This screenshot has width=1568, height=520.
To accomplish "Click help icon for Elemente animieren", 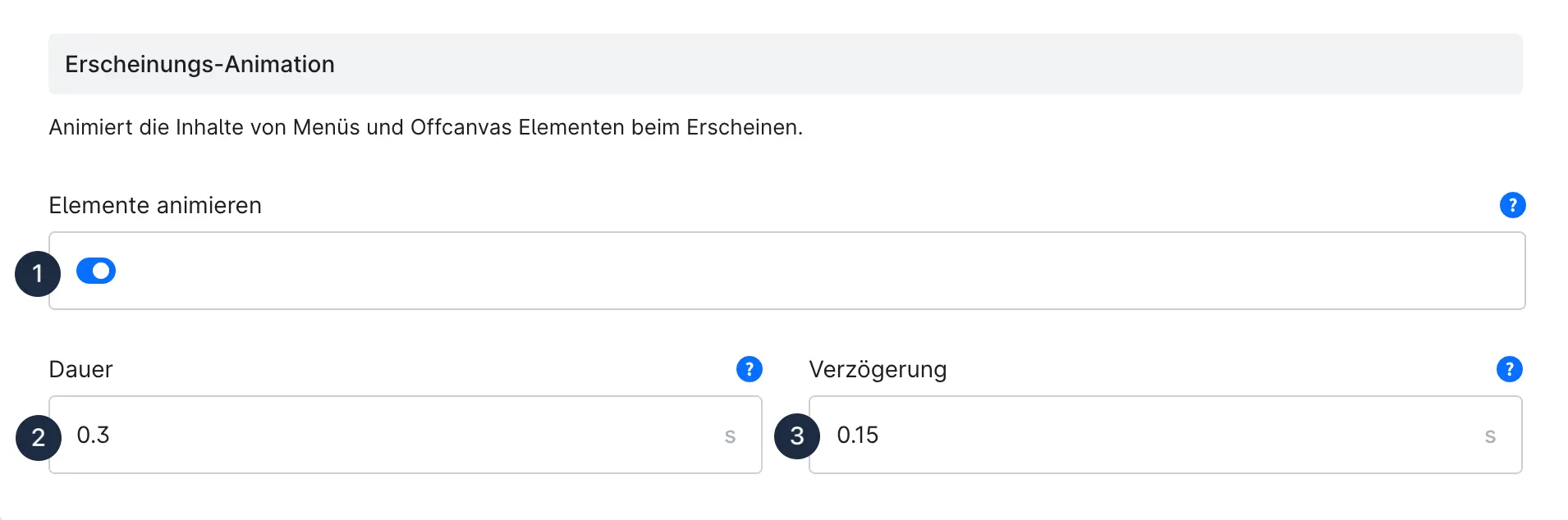I will tap(1512, 205).
